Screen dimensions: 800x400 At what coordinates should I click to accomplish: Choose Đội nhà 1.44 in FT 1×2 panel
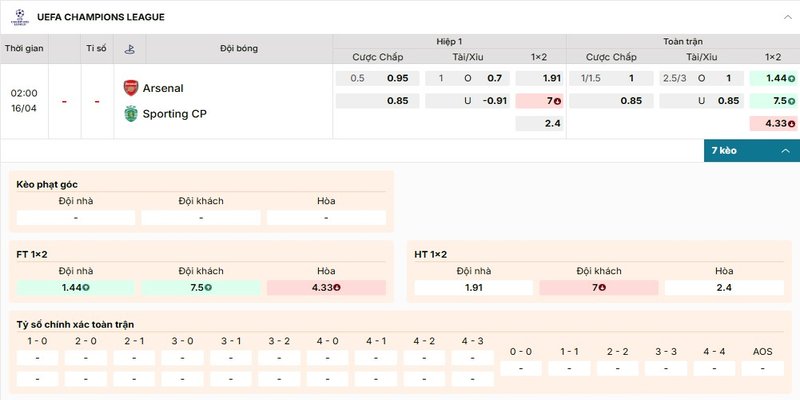coord(76,287)
